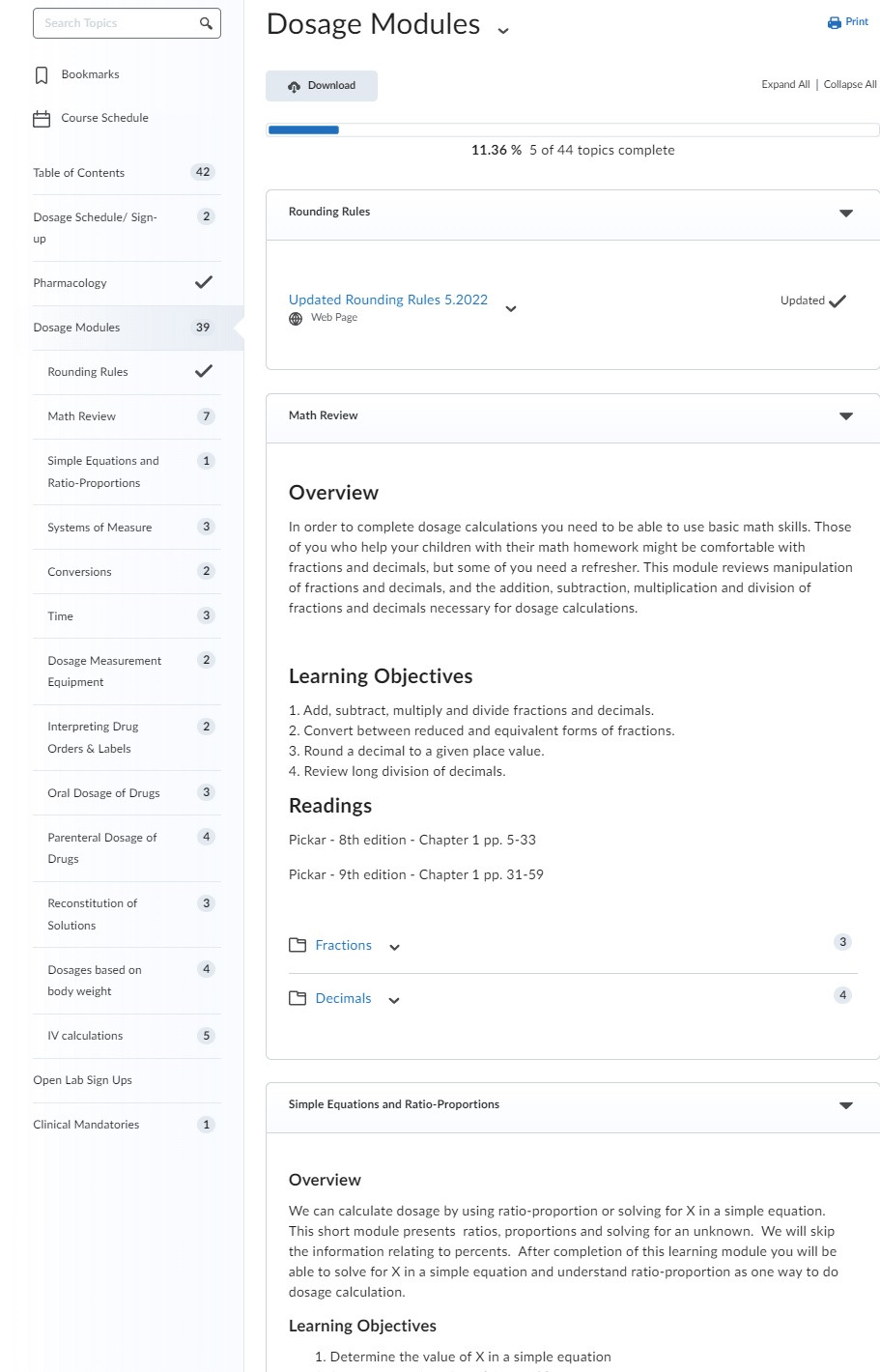Image resolution: width=880 pixels, height=1372 pixels.
Task: Click the topics completion progress bar
Action: tap(573, 129)
